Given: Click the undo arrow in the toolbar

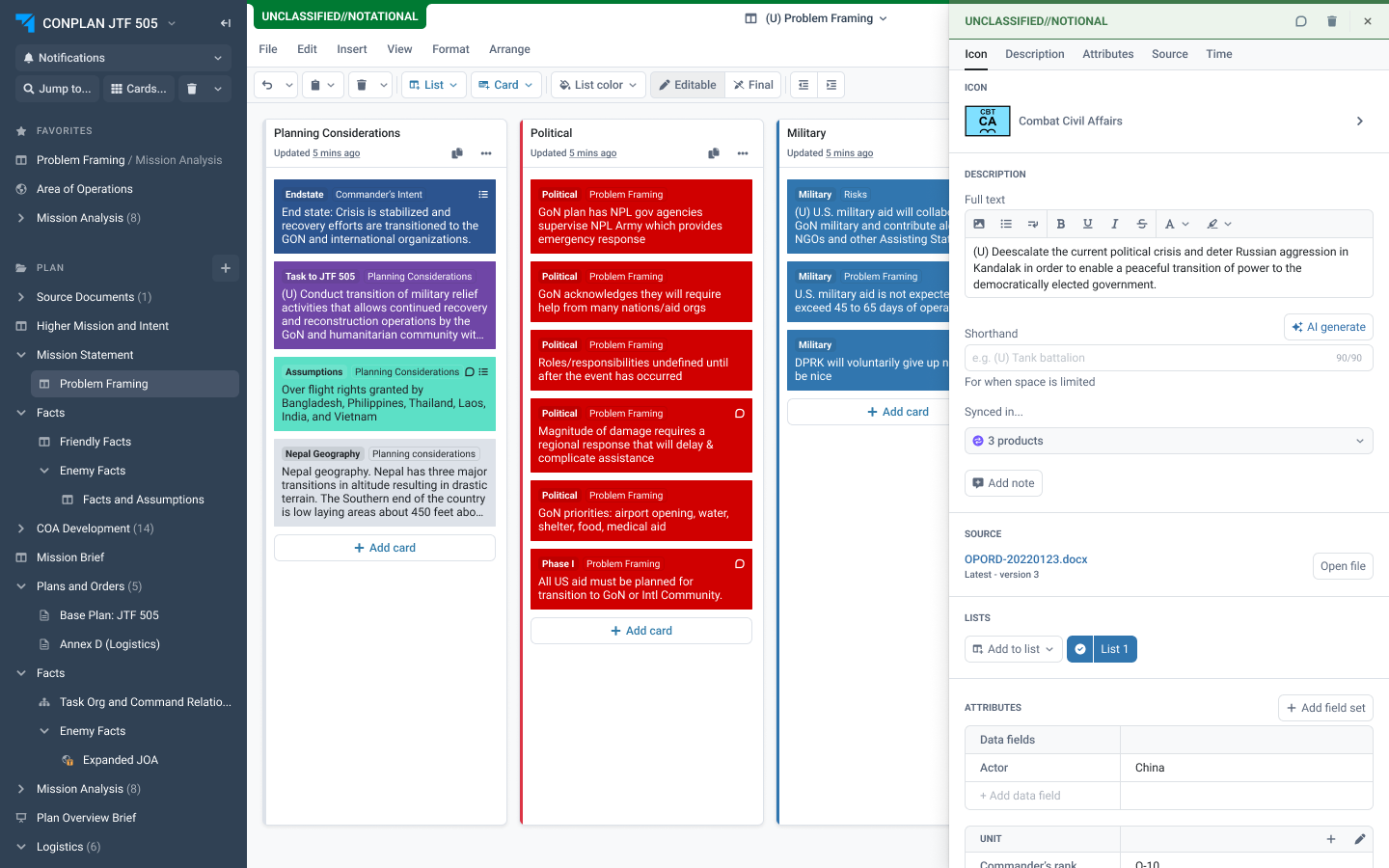Looking at the screenshot, I should [x=267, y=85].
